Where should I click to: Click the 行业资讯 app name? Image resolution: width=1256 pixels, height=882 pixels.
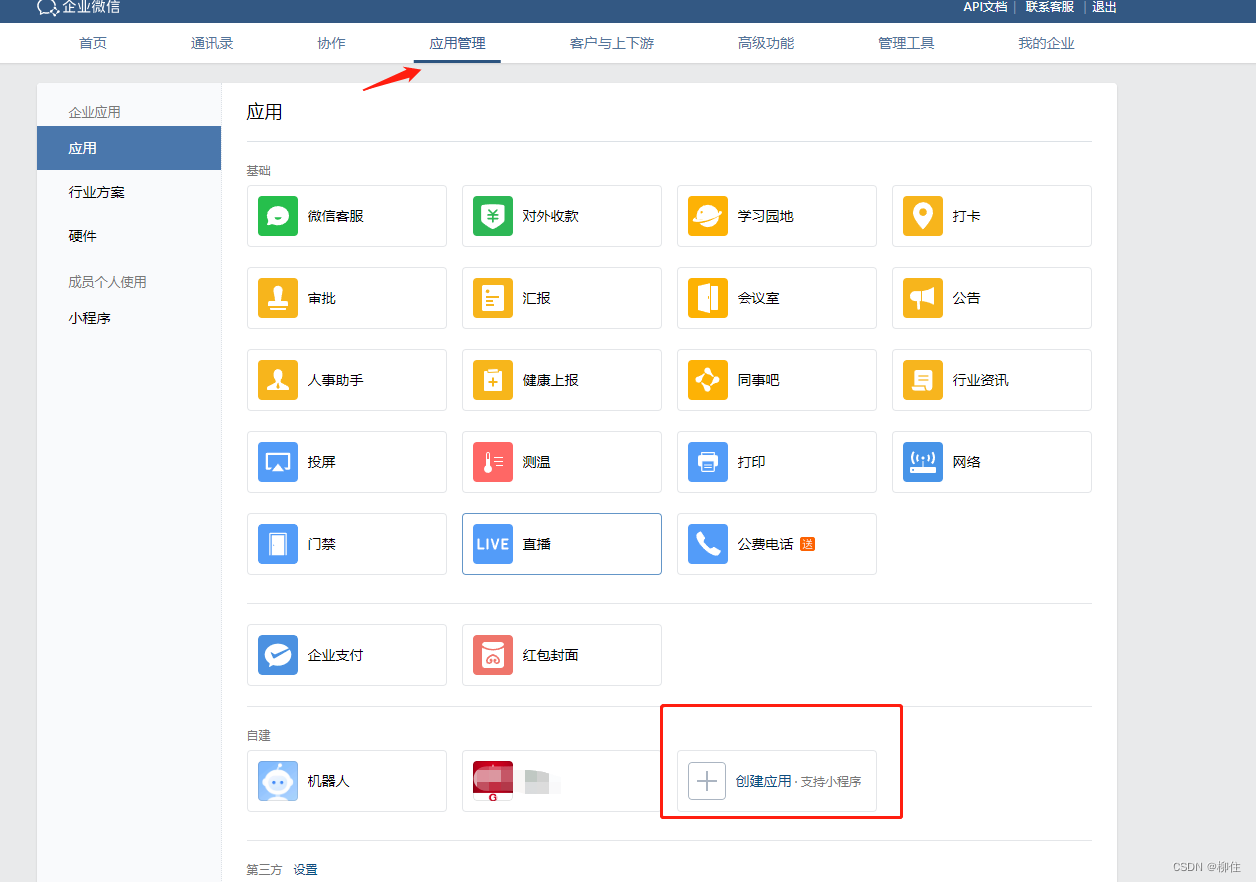point(981,380)
